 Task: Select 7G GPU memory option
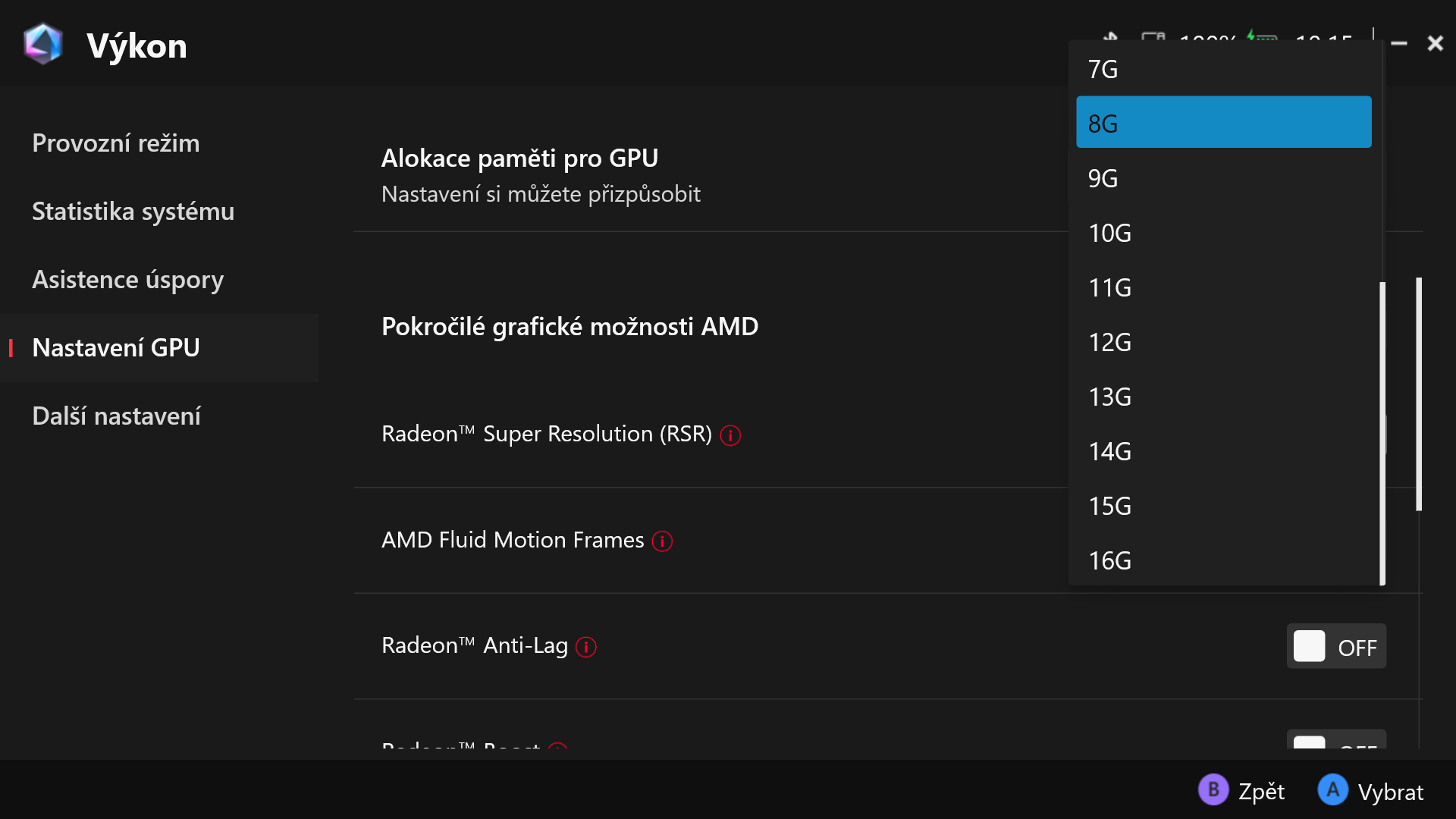(x=1223, y=69)
